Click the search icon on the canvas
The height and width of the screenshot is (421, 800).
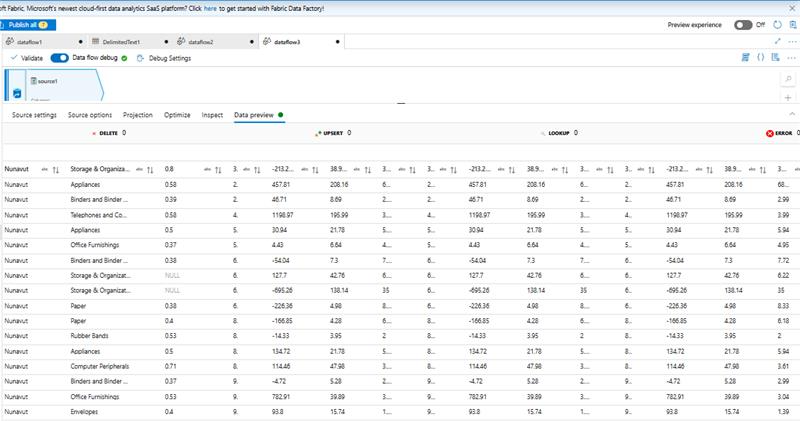[x=788, y=79]
